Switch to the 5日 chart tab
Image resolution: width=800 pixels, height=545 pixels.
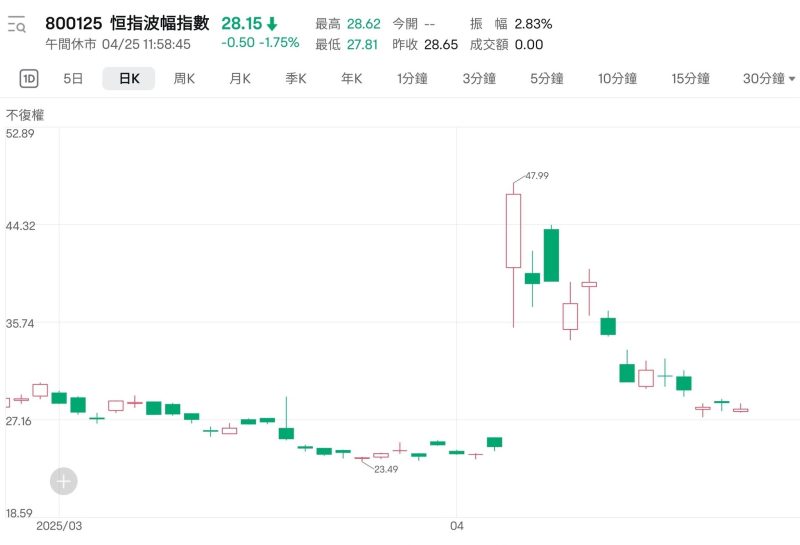coord(73,79)
